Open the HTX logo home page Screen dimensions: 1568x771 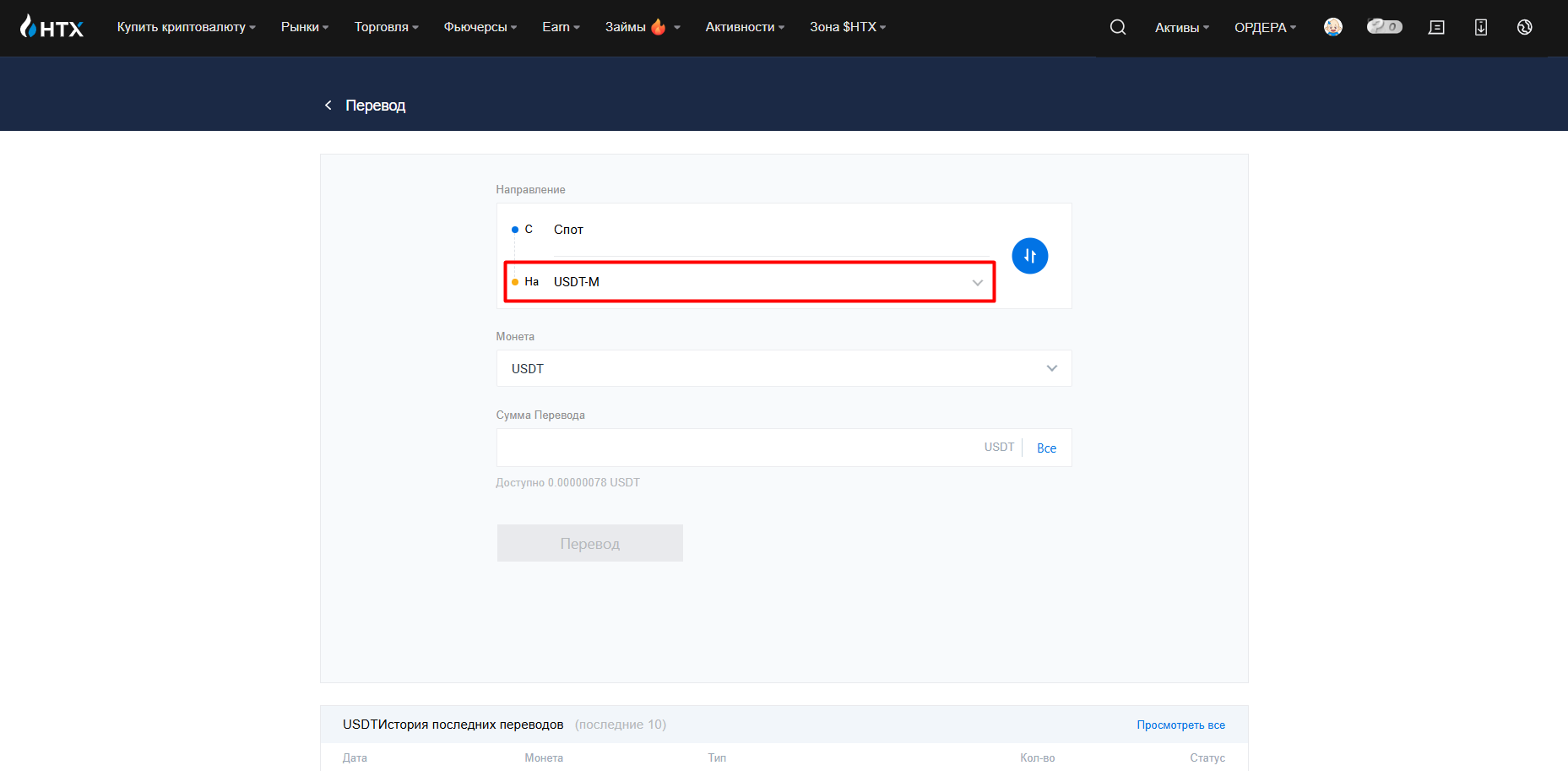[x=52, y=27]
